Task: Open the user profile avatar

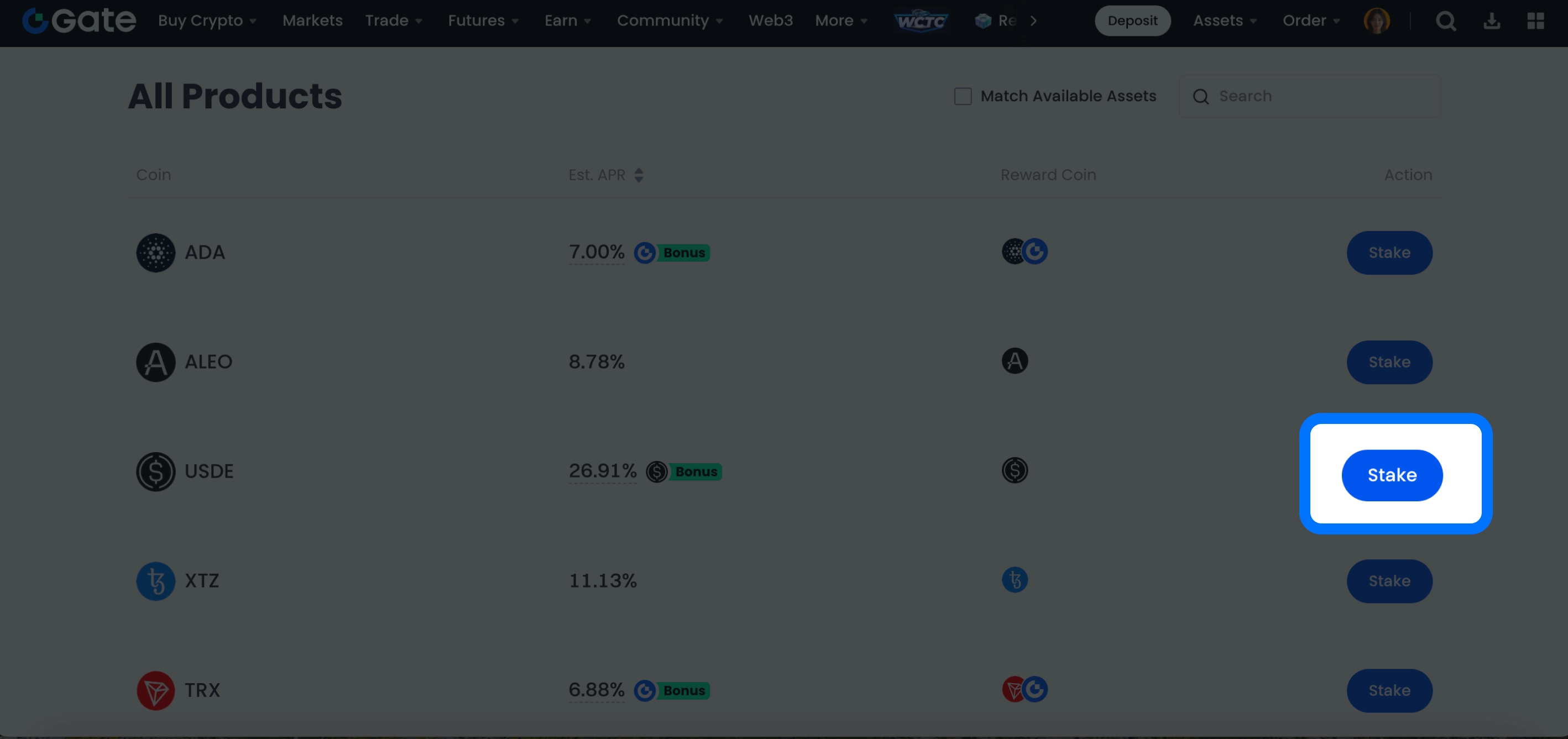Action: [x=1376, y=20]
